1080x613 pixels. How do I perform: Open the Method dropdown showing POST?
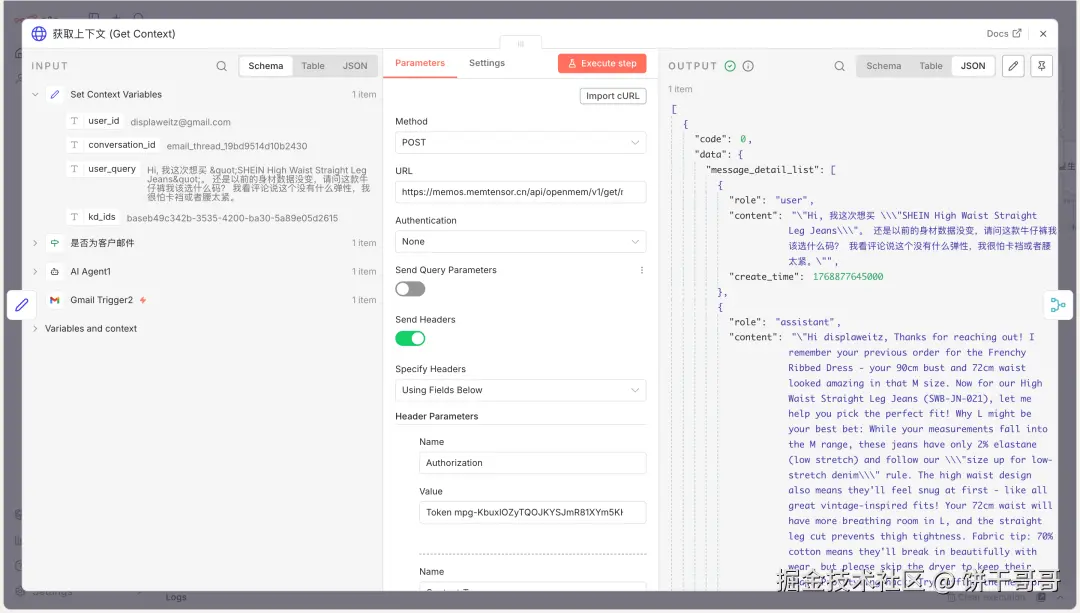click(520, 143)
